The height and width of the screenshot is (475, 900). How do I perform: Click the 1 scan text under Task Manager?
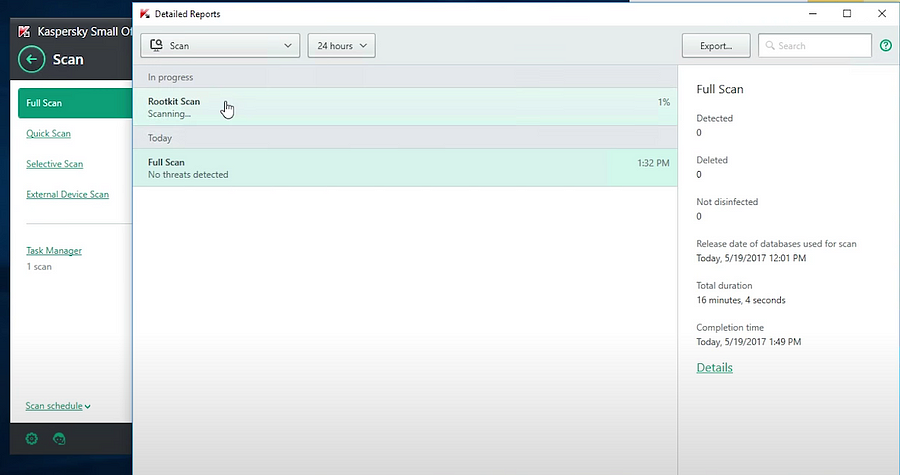point(39,267)
